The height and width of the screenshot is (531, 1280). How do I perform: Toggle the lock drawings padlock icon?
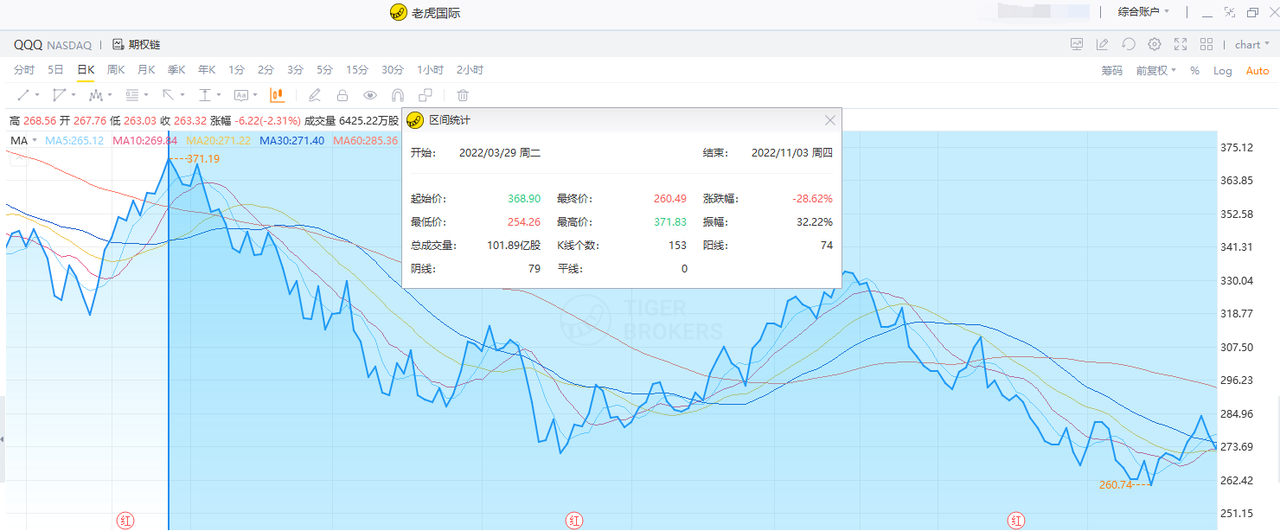pyautogui.click(x=342, y=95)
